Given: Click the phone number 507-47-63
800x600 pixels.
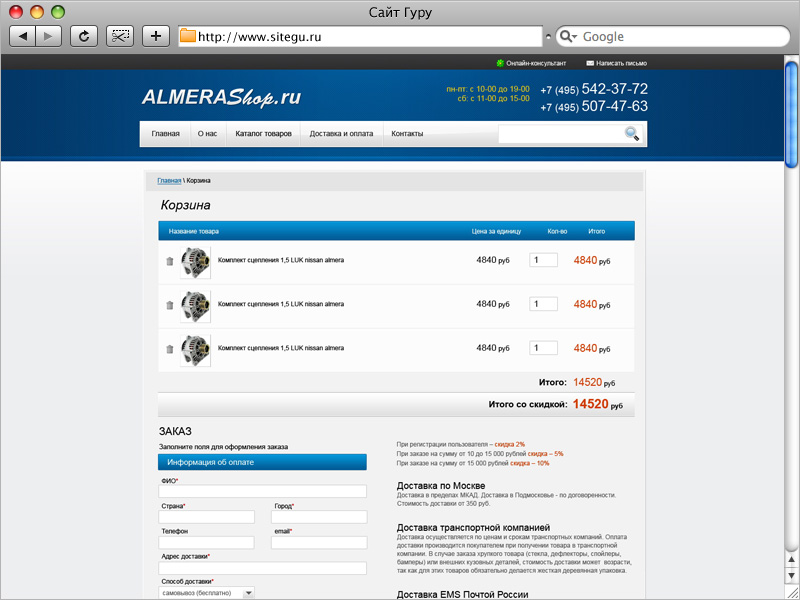Looking at the screenshot, I should click(615, 106).
